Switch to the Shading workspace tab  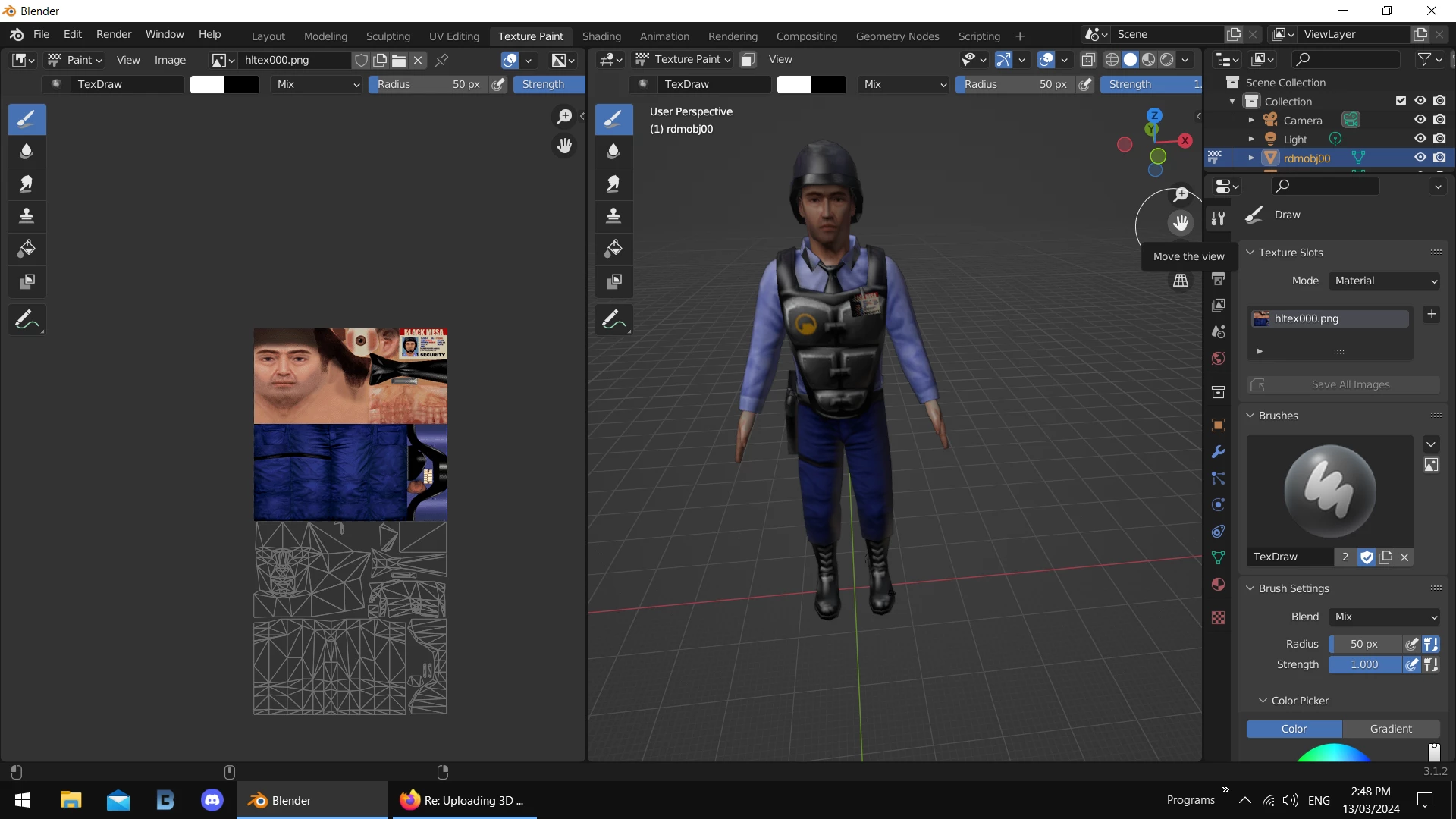coord(601,36)
